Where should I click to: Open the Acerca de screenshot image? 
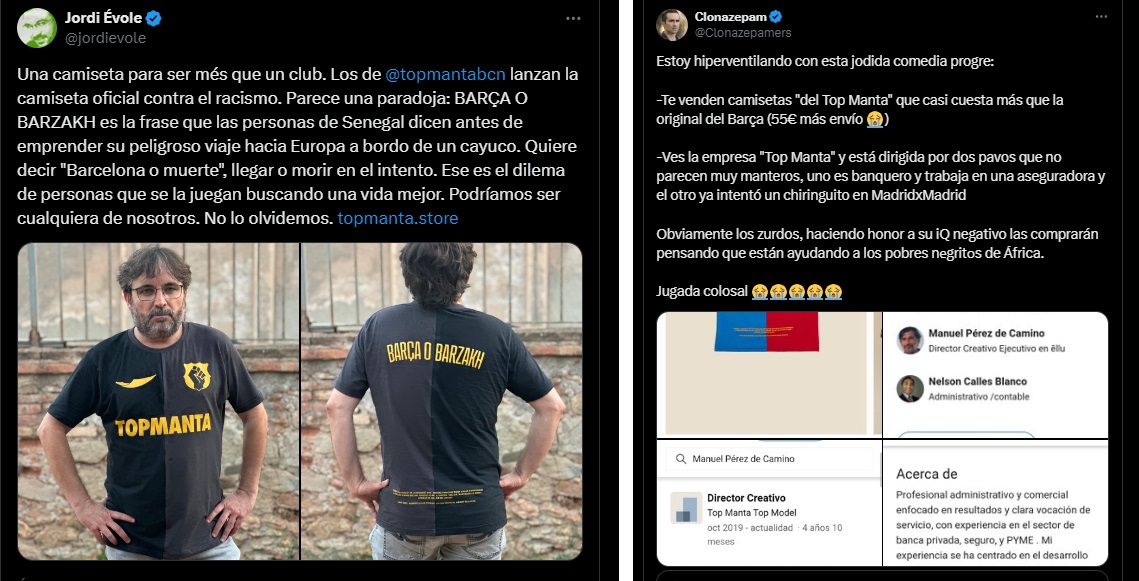tap(996, 503)
